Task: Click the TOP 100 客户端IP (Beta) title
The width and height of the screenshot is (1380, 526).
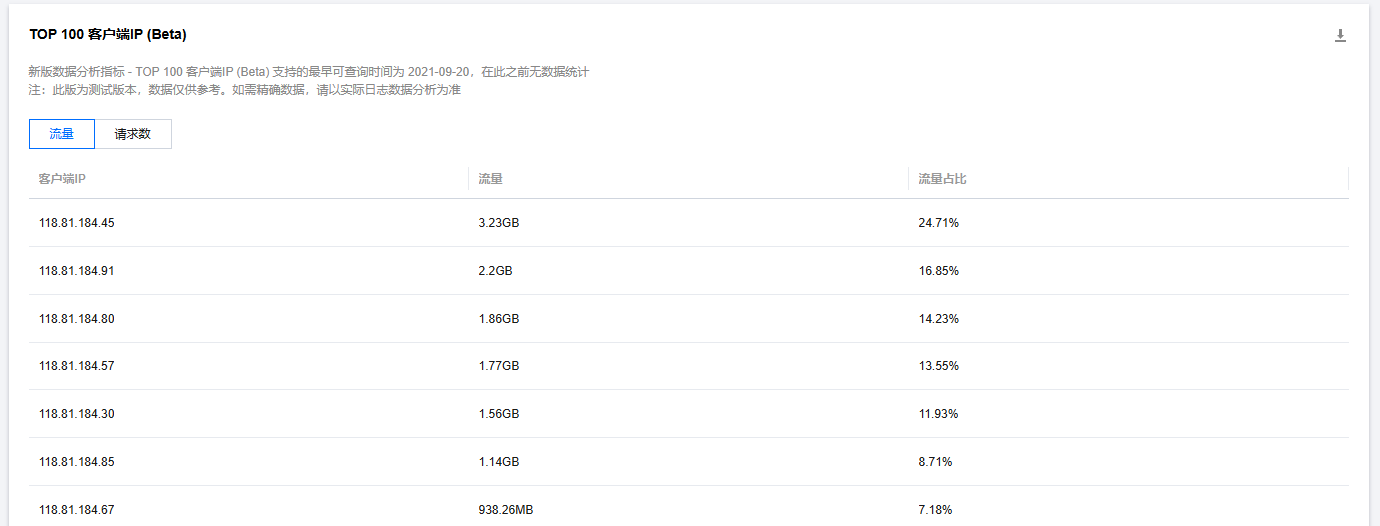Action: [108, 34]
